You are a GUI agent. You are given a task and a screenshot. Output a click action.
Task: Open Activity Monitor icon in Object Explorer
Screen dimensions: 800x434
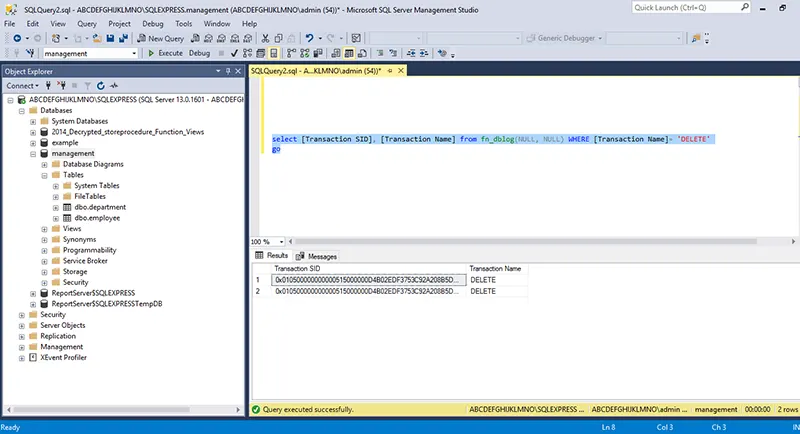114,86
